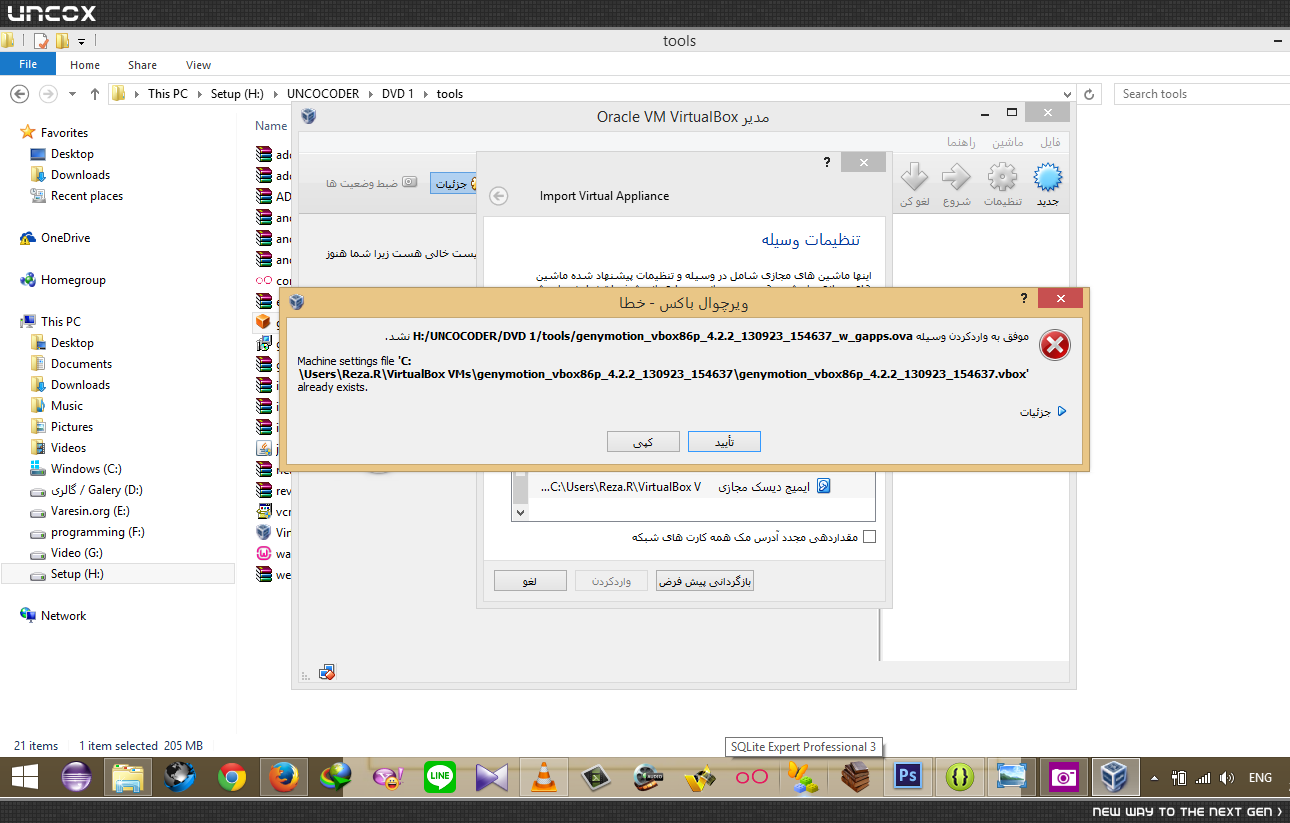The image size is (1290, 823).
Task: Click the help question mark in the error dialog
Action: (x=1023, y=299)
